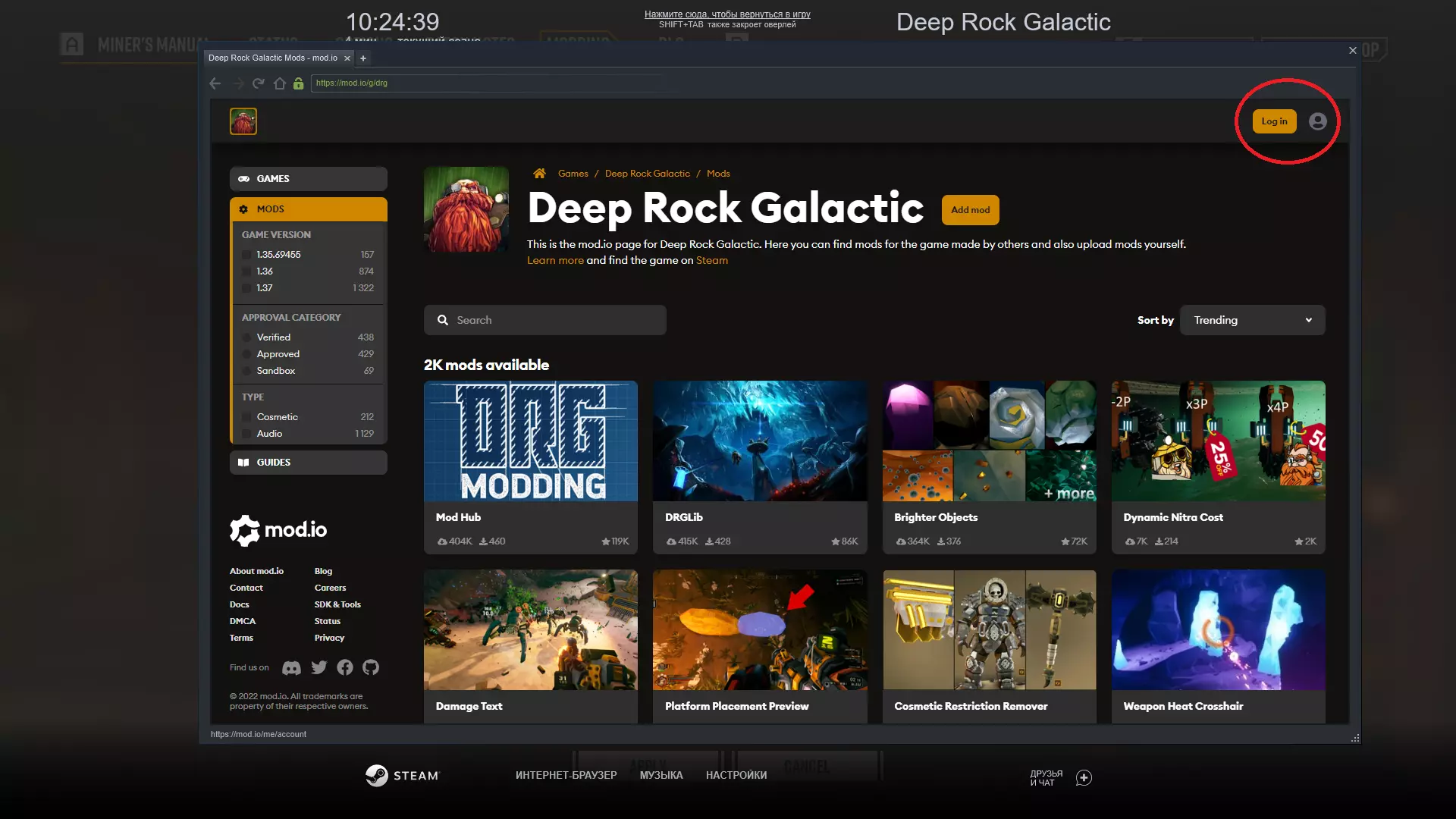Click the browser back arrow icon
This screenshot has width=1456, height=819.
pos(215,83)
